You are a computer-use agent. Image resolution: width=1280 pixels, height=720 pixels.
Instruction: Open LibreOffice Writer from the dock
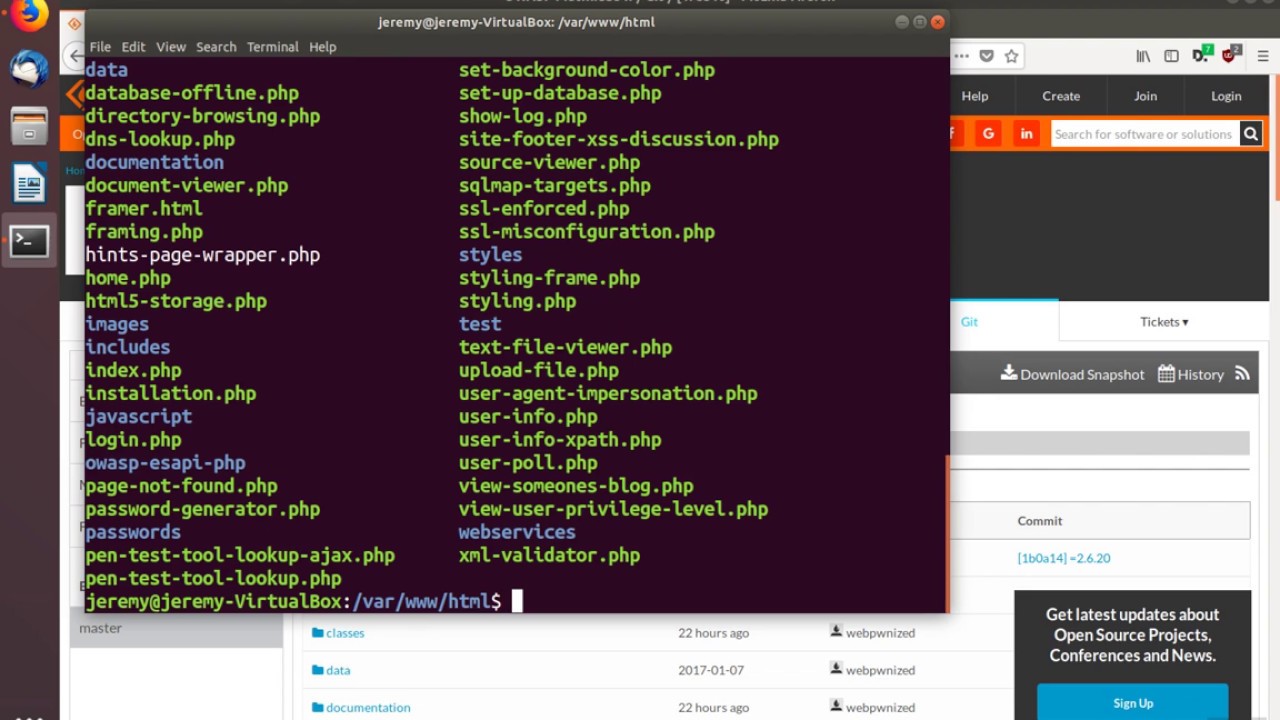pyautogui.click(x=29, y=183)
